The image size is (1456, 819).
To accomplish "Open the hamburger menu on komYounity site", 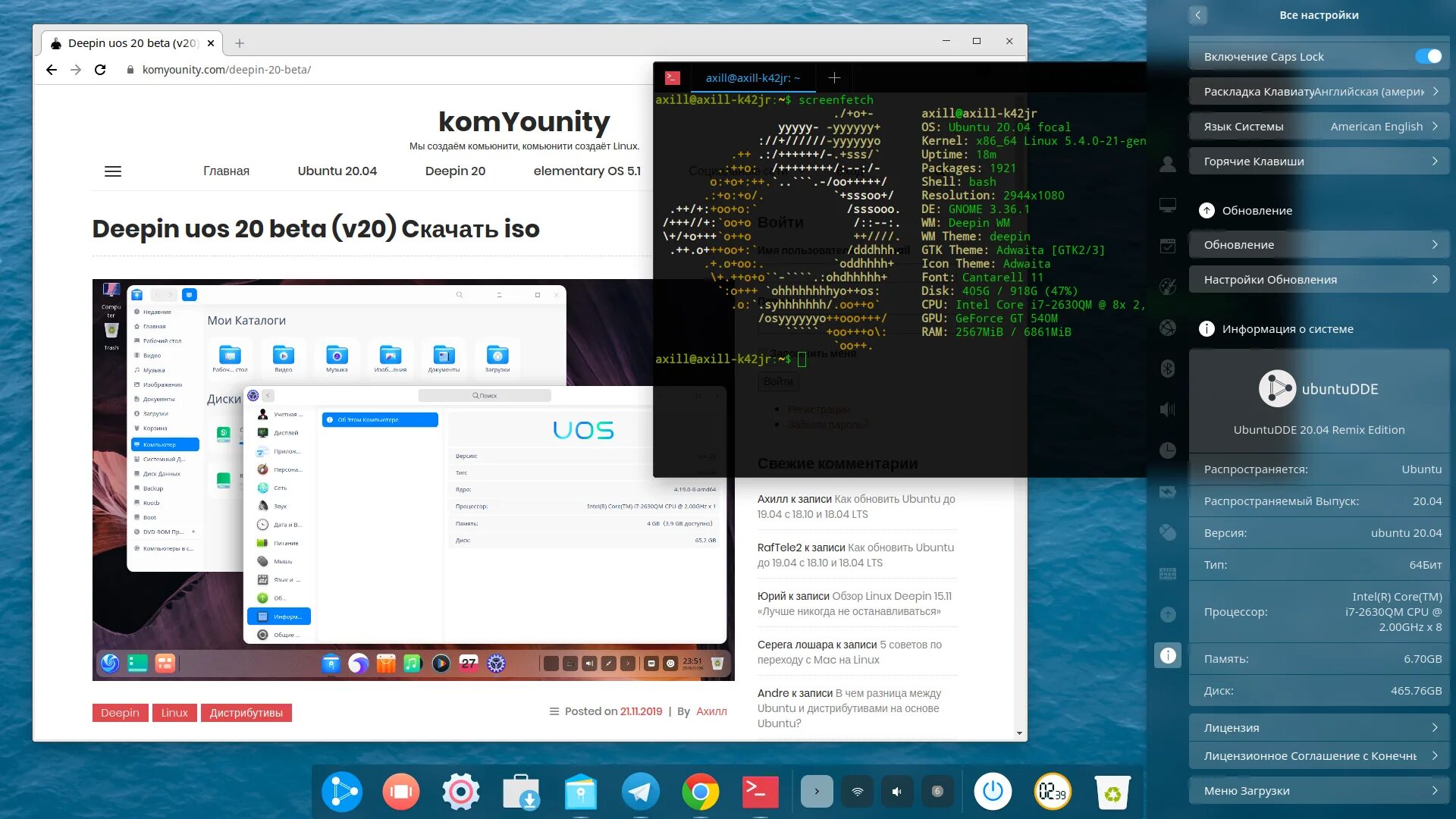I will click(x=113, y=171).
